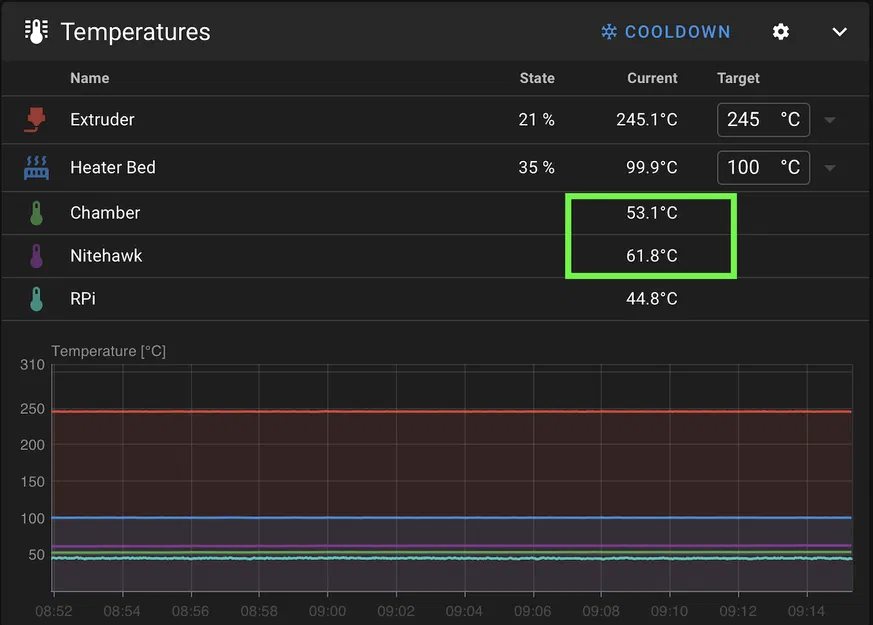
Task: Click the blue heater bed chart line
Action: [450, 518]
